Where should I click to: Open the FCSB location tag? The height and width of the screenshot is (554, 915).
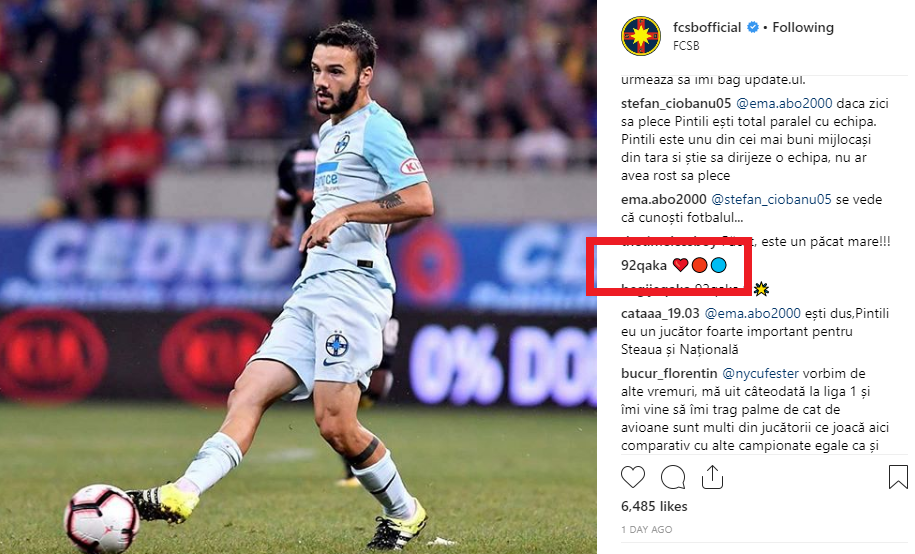[x=686, y=46]
